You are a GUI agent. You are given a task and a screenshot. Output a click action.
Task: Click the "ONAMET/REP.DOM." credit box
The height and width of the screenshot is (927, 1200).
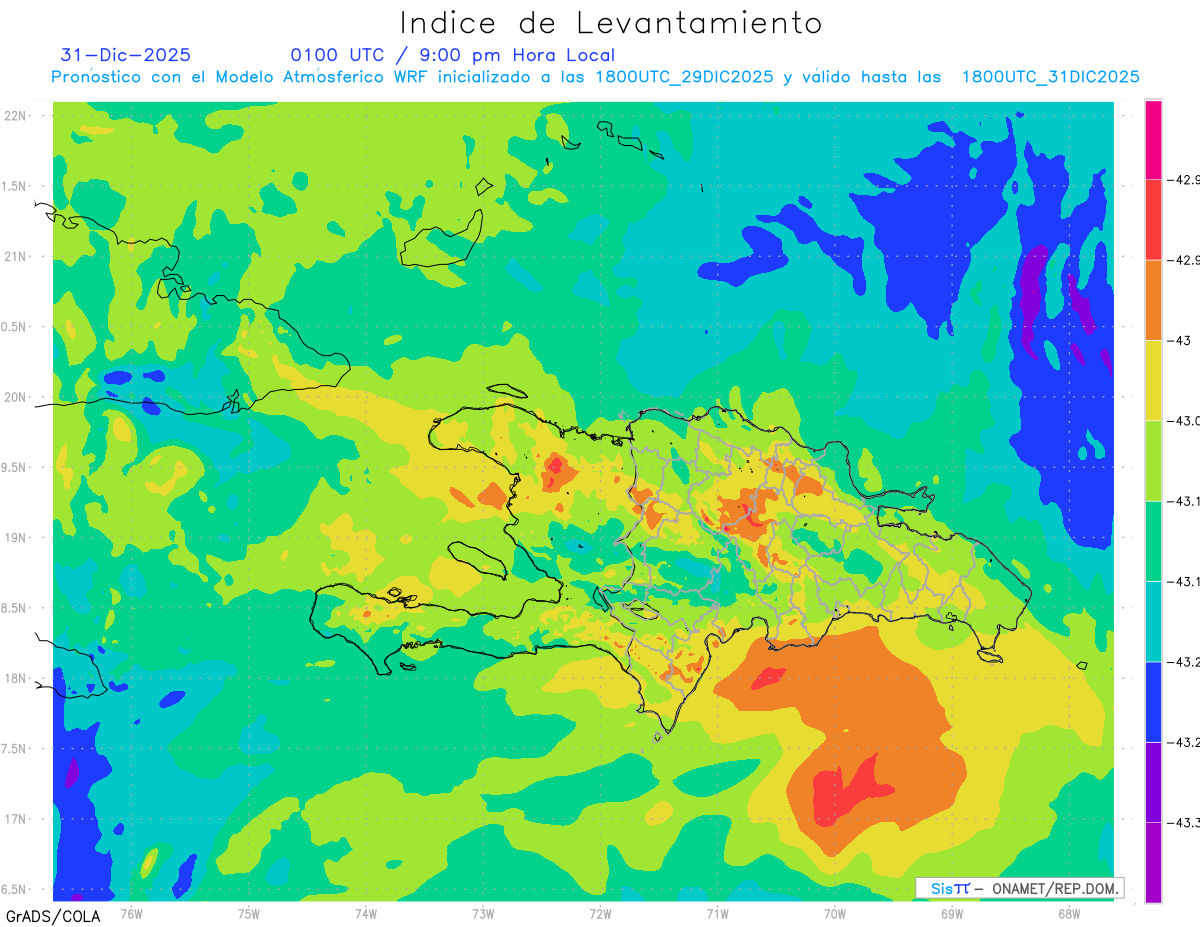point(1020,888)
